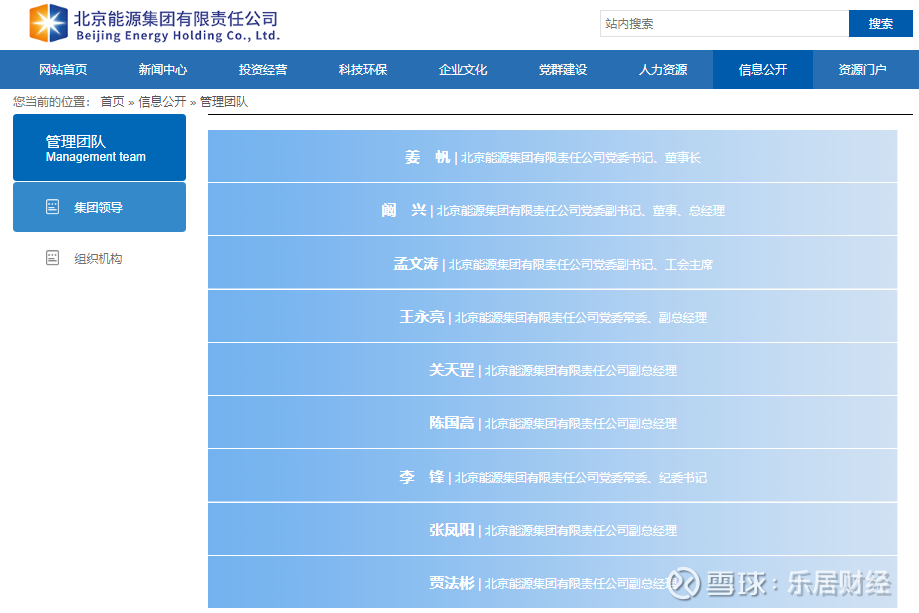
Task: Open the profile row for 孟文涛
Action: 552,264
